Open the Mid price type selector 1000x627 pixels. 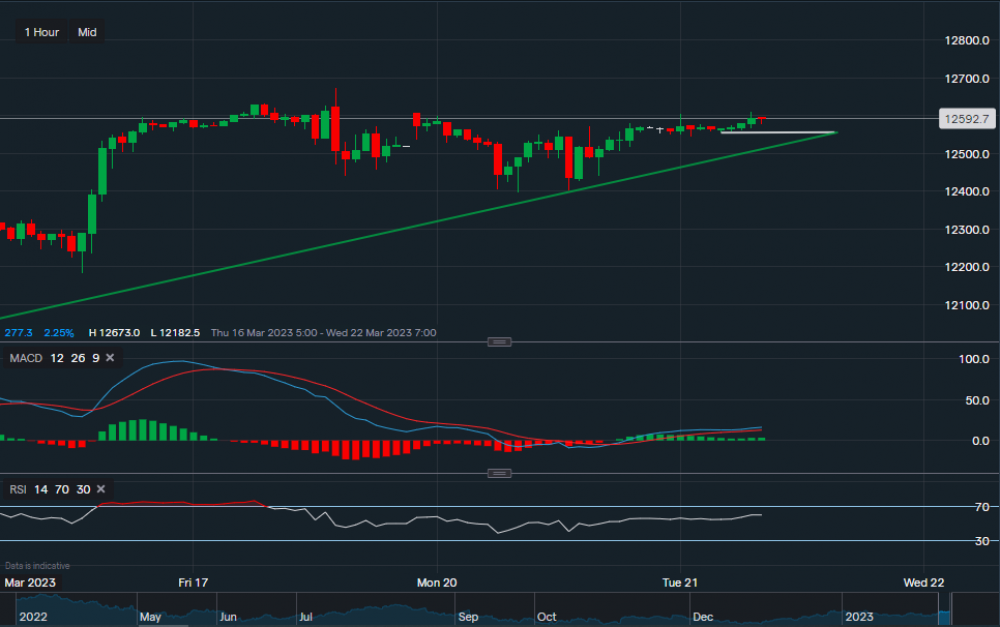pyautogui.click(x=87, y=31)
